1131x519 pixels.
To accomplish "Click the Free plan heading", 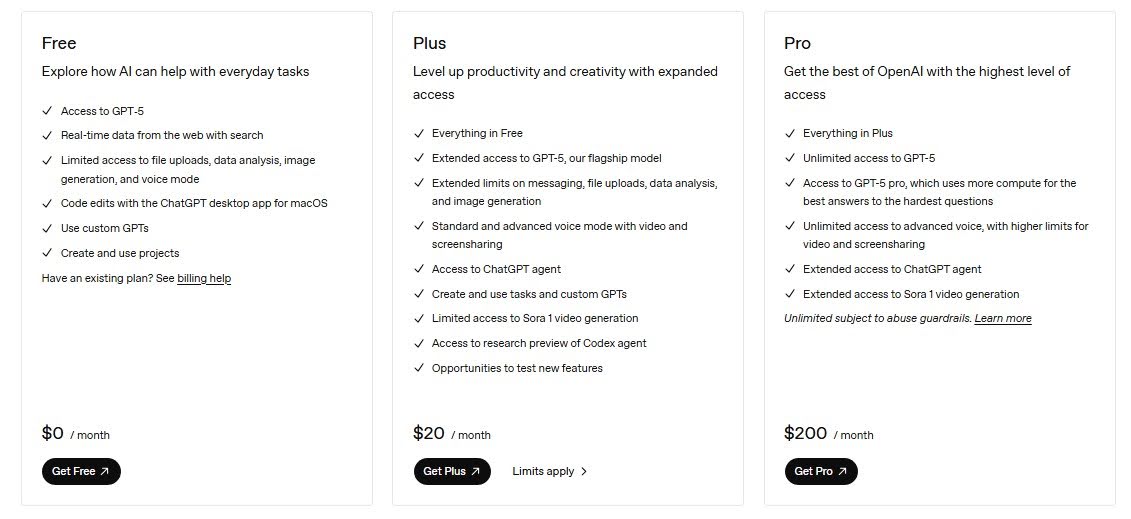I will (x=59, y=43).
